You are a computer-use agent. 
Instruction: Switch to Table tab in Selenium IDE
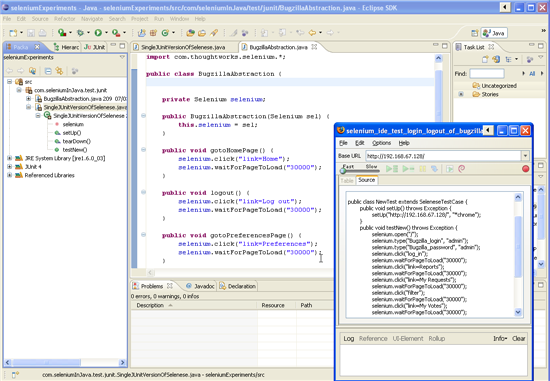click(x=347, y=181)
